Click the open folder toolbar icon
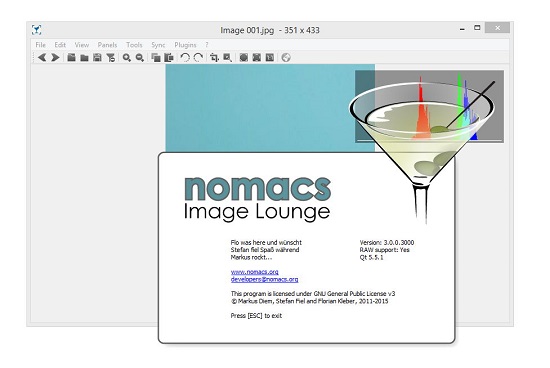 click(84, 58)
